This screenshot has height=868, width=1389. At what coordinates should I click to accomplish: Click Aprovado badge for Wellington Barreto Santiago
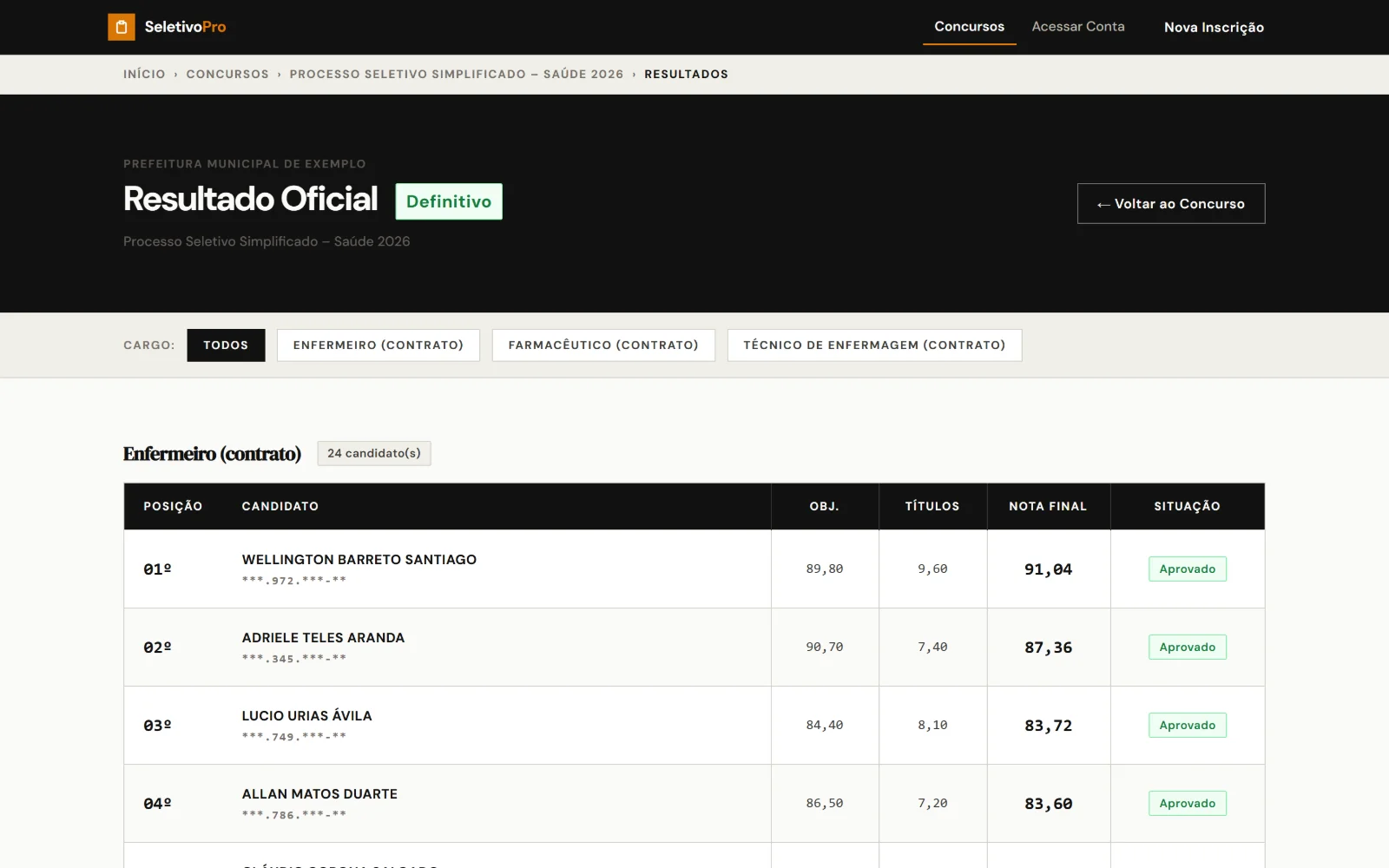tap(1187, 569)
